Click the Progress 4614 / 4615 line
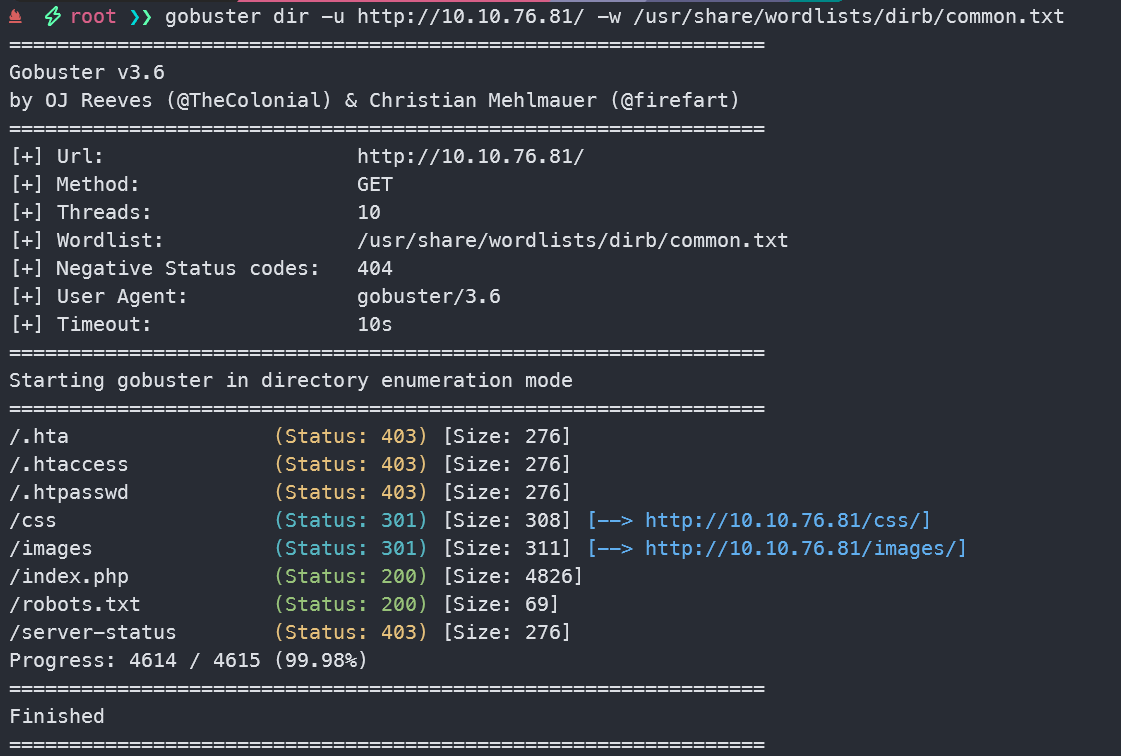Viewport: 1121px width, 756px height. [x=188, y=660]
